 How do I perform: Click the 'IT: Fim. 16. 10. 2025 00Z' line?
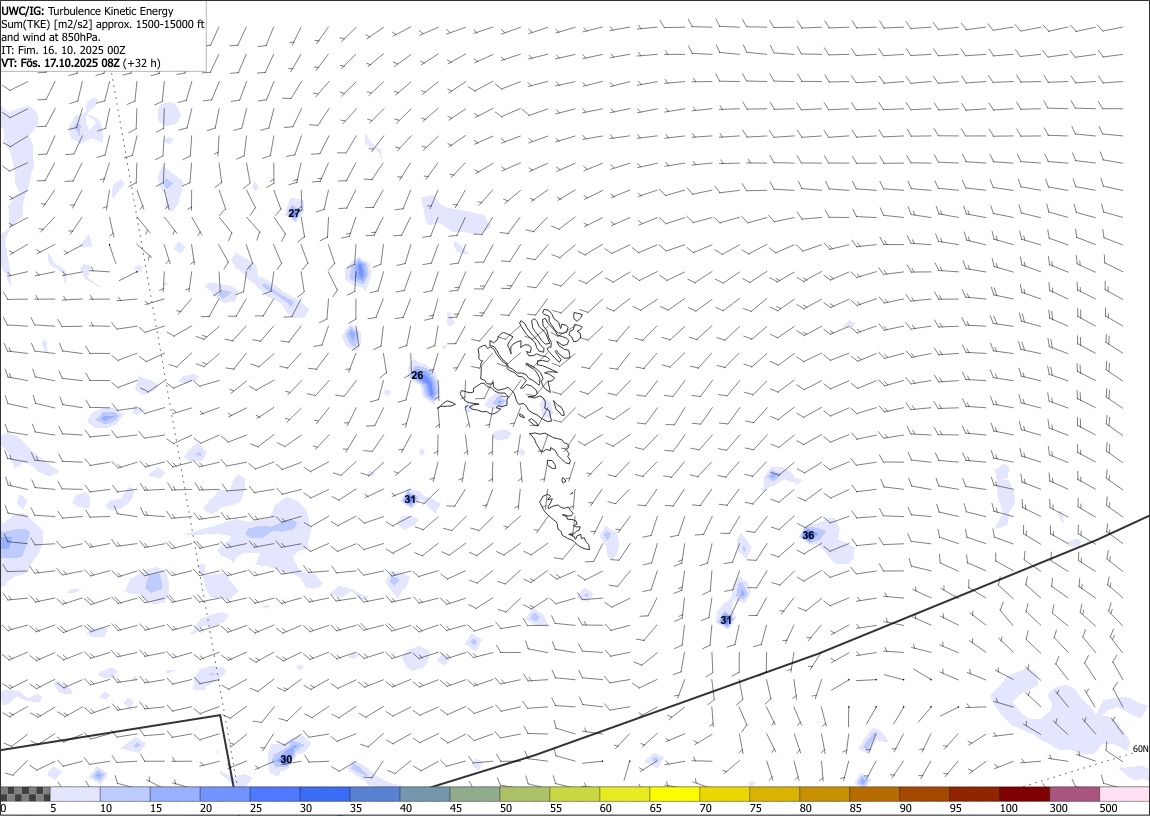pos(63,50)
